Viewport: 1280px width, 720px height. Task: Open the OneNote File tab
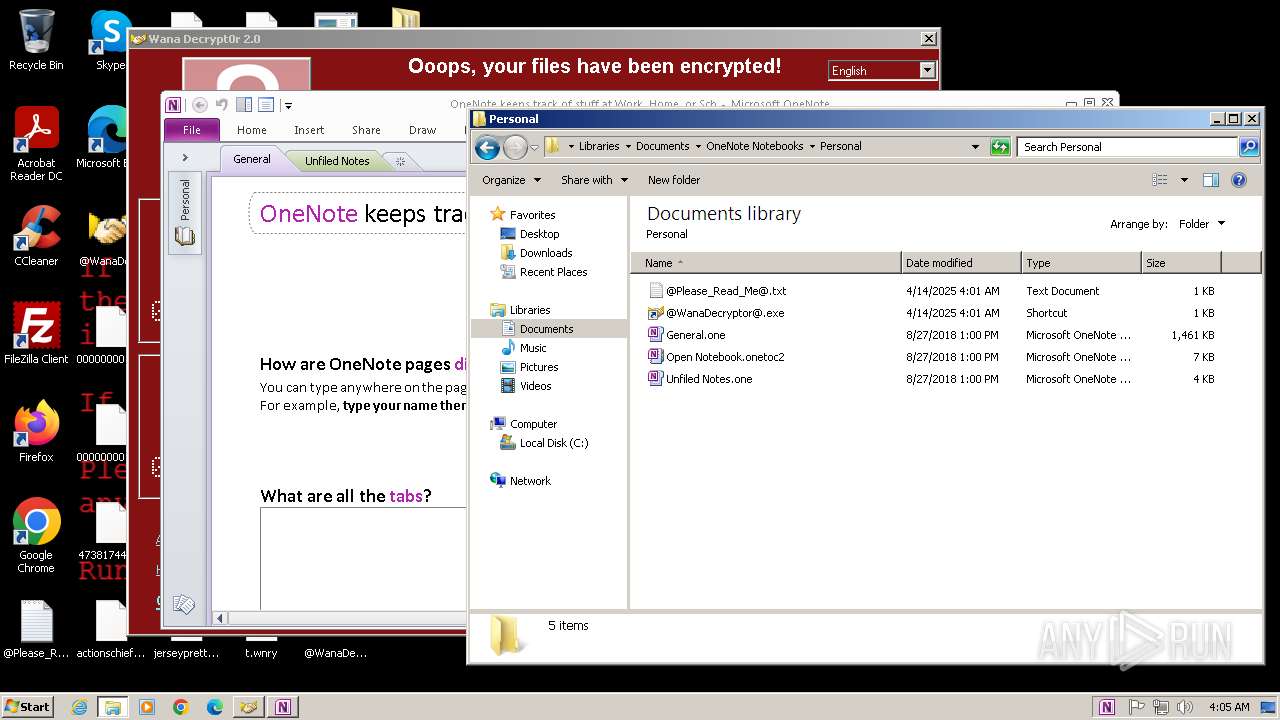[191, 130]
